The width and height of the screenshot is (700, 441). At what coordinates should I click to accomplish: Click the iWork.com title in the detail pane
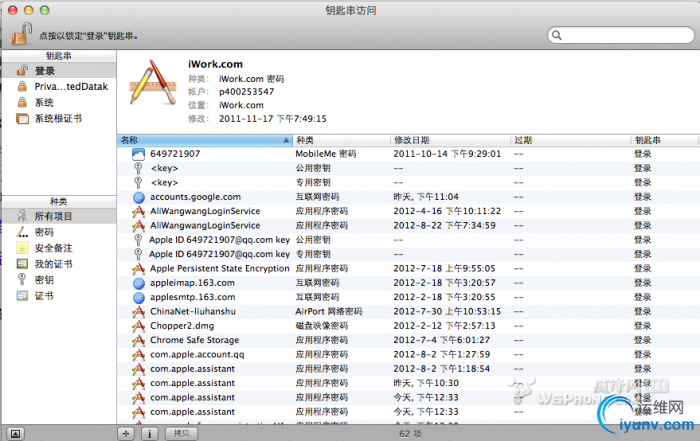215,64
